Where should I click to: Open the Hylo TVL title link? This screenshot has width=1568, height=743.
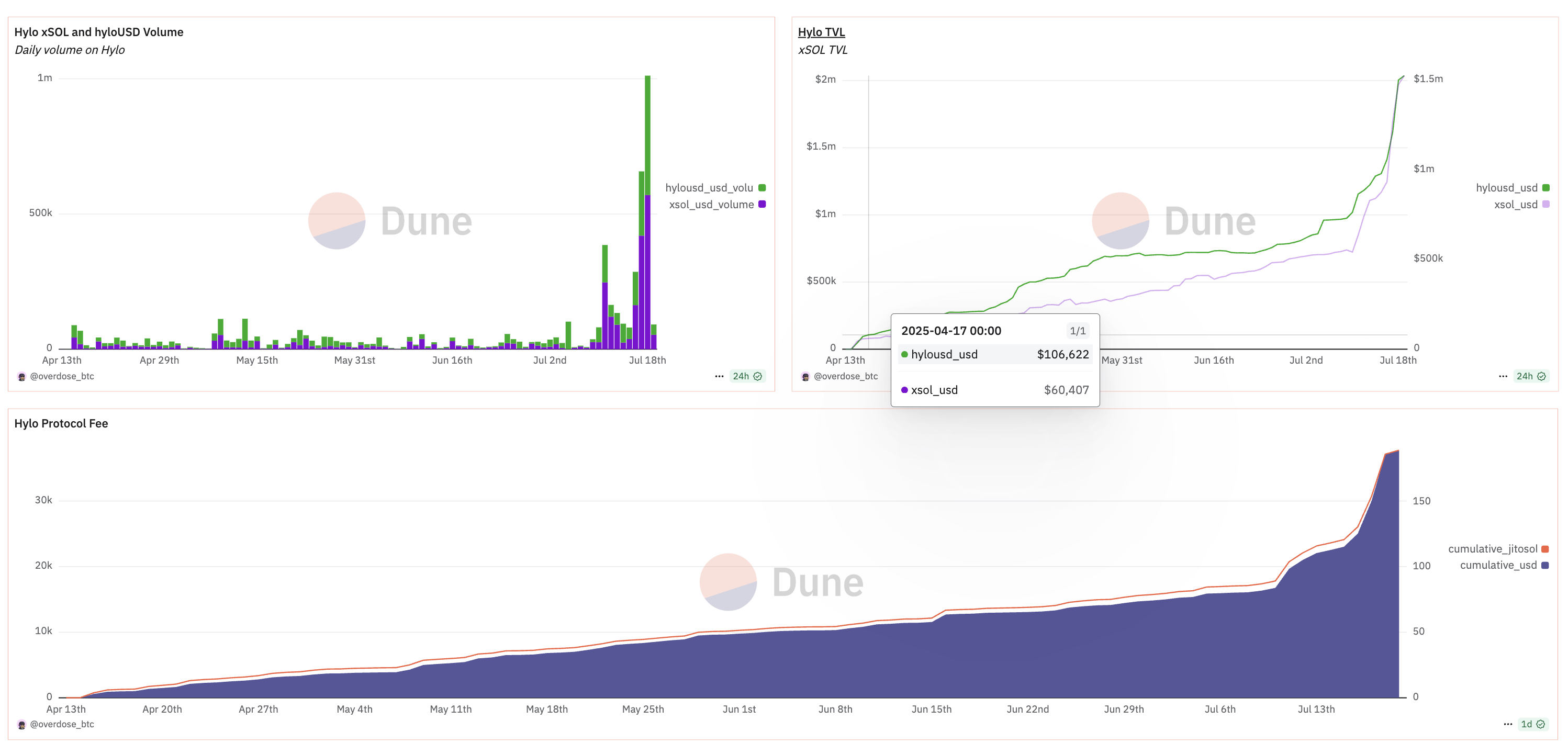click(x=821, y=32)
